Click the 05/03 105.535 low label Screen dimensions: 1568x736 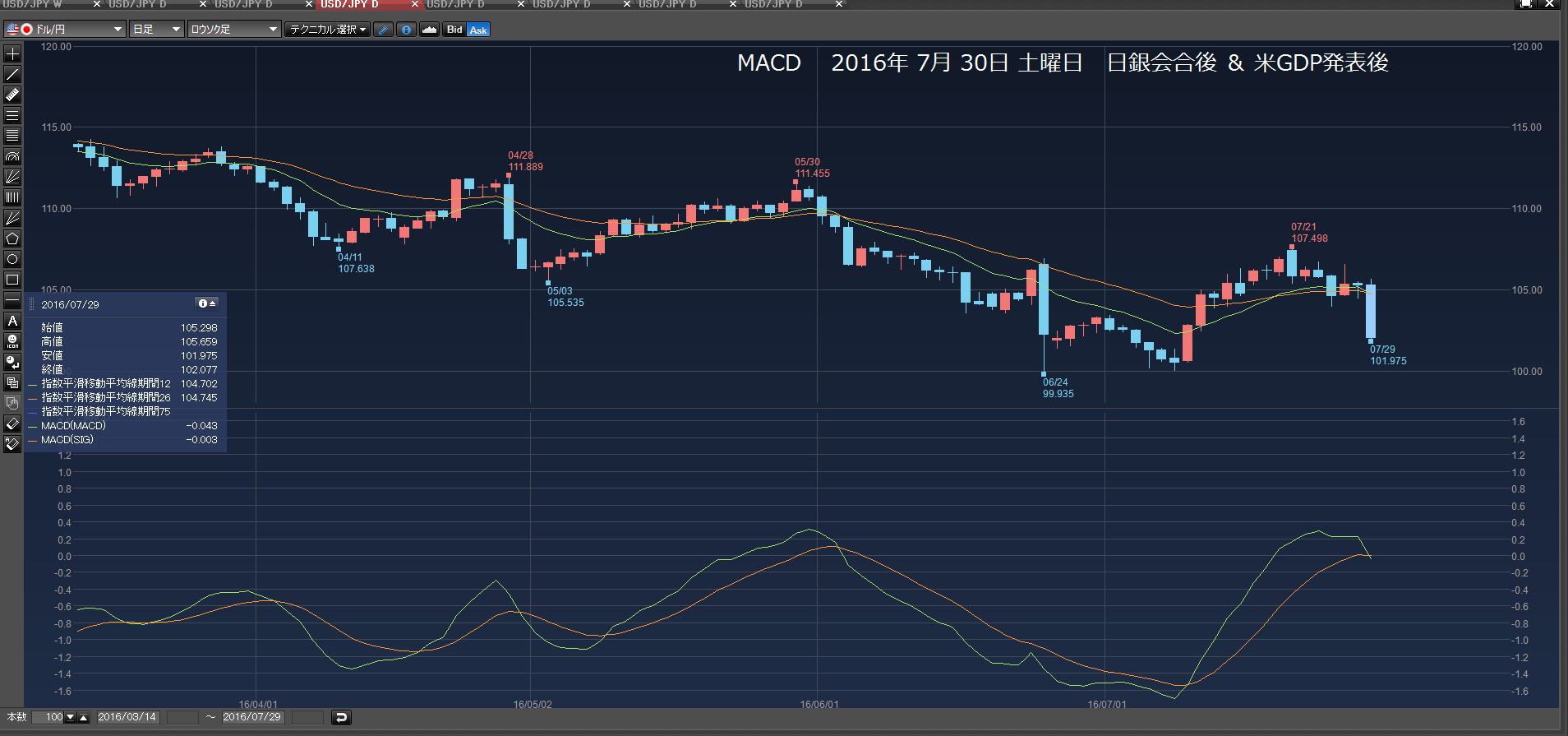(x=565, y=297)
